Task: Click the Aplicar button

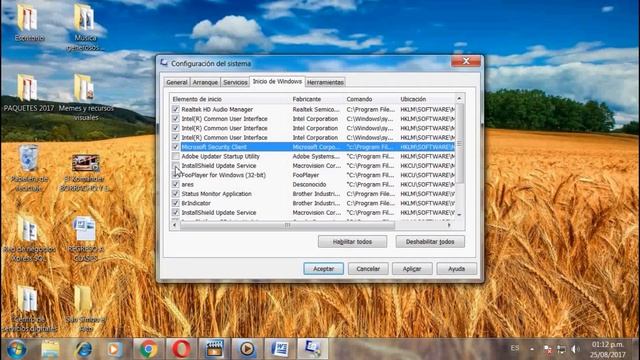Action: click(x=412, y=269)
